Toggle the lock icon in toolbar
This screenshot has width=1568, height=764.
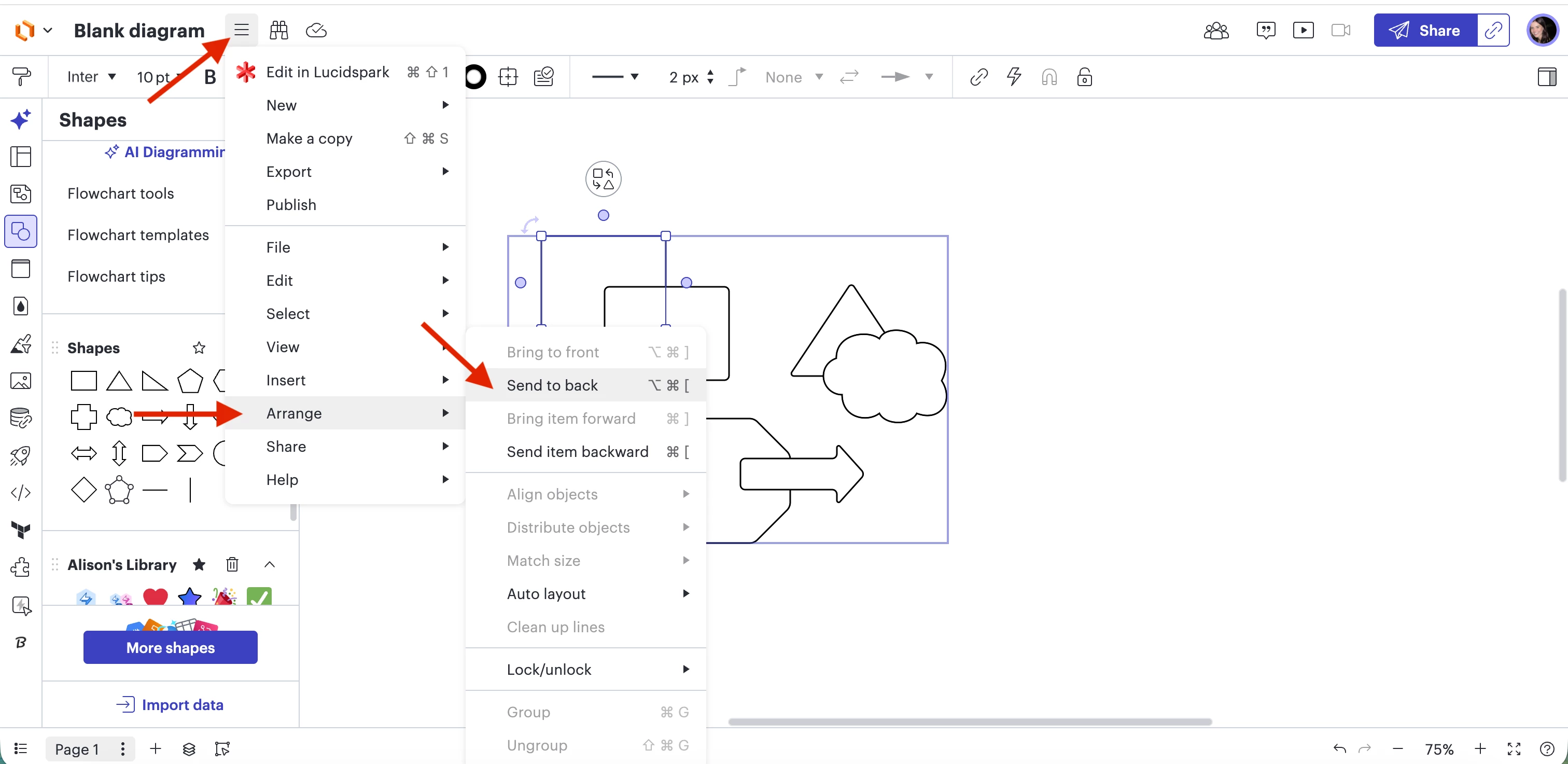[1084, 77]
